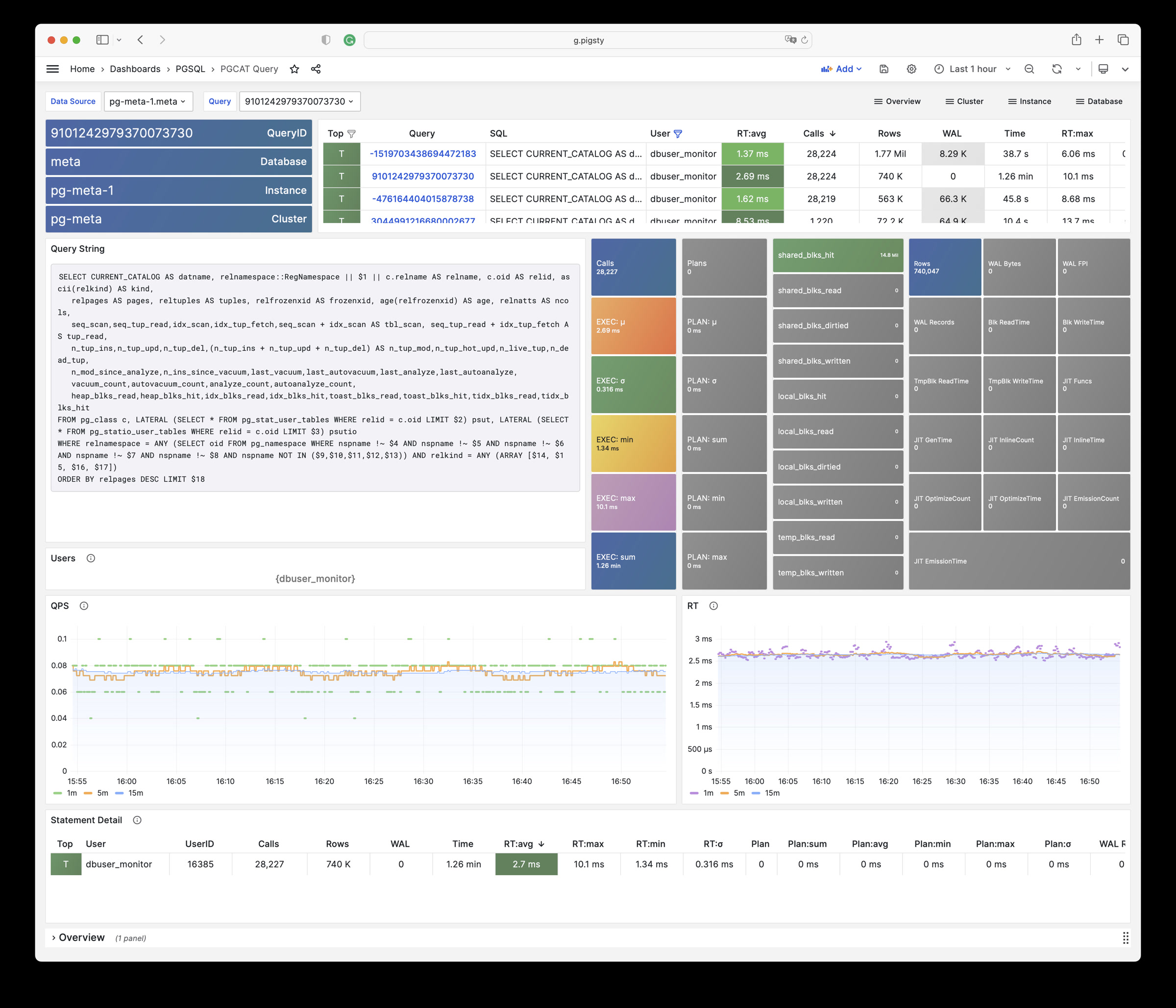Open the Grafana hamburger menu

(53, 69)
